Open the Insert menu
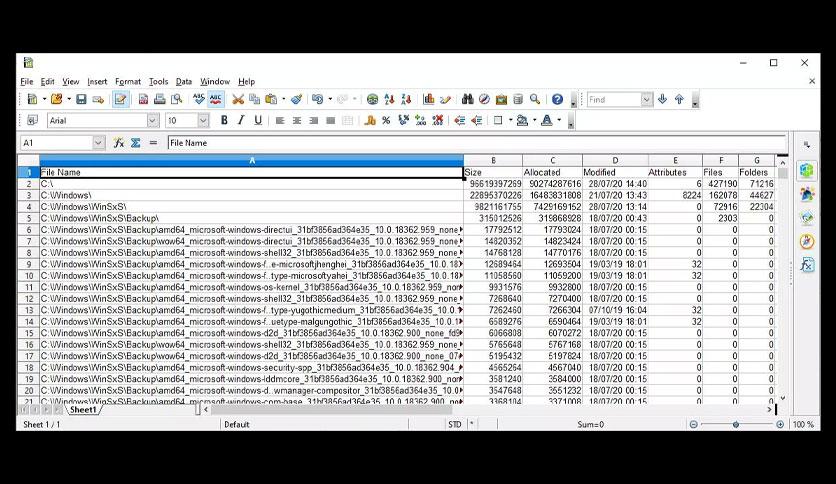This screenshot has width=836, height=484. click(x=97, y=82)
